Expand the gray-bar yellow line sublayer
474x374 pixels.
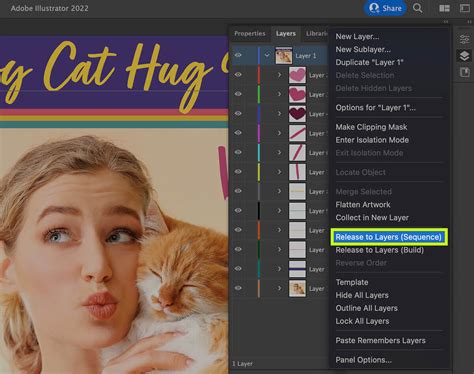(279, 191)
